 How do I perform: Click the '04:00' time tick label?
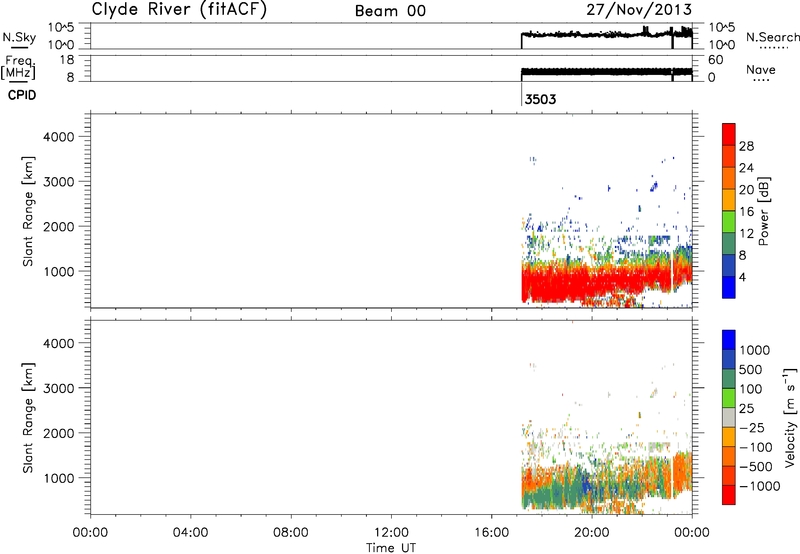click(190, 533)
